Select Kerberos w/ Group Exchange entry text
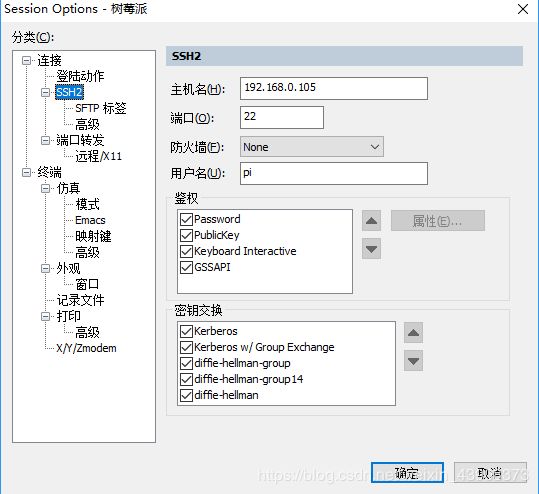 [x=264, y=347]
